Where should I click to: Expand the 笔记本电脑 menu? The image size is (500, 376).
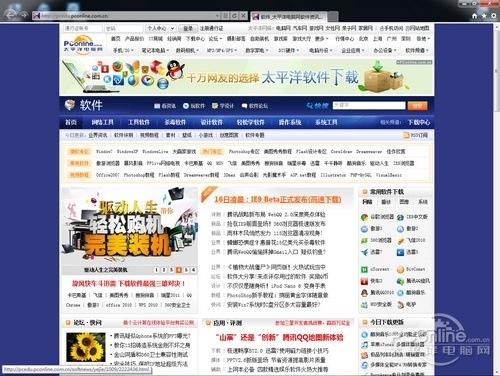155,50
